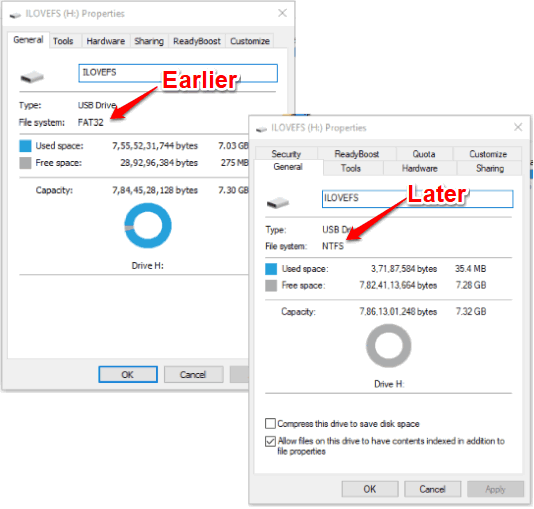The image size is (534, 509).
Task: Click Apply in the NTFS properties window
Action: [x=496, y=489]
